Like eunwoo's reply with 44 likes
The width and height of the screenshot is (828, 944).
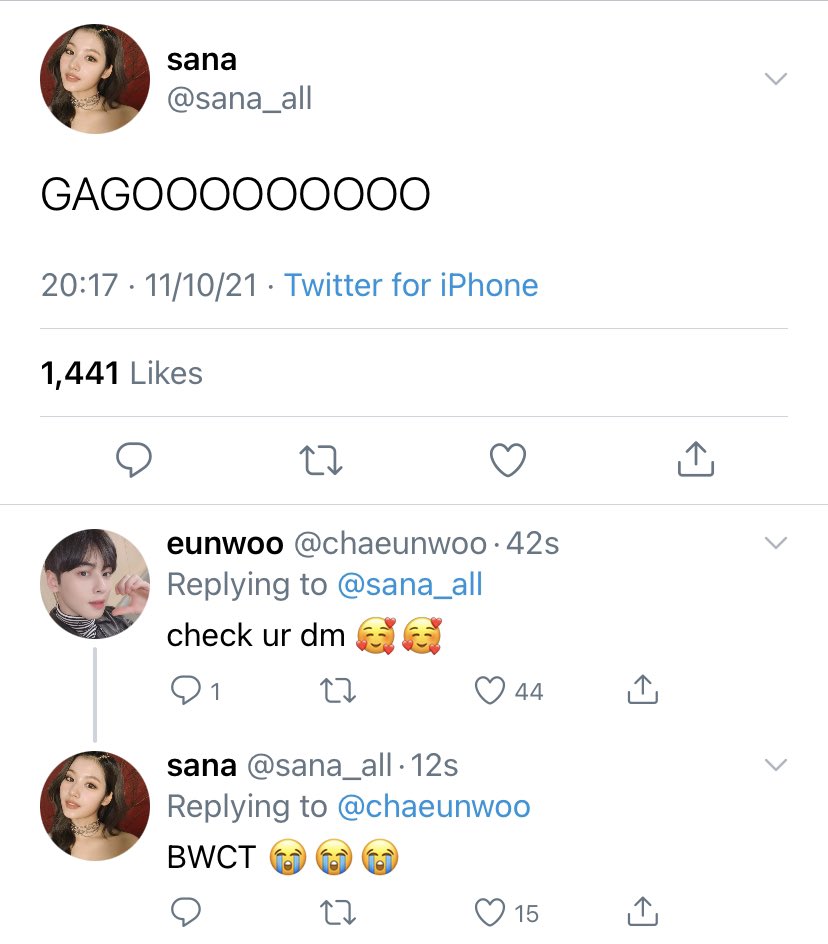click(508, 691)
